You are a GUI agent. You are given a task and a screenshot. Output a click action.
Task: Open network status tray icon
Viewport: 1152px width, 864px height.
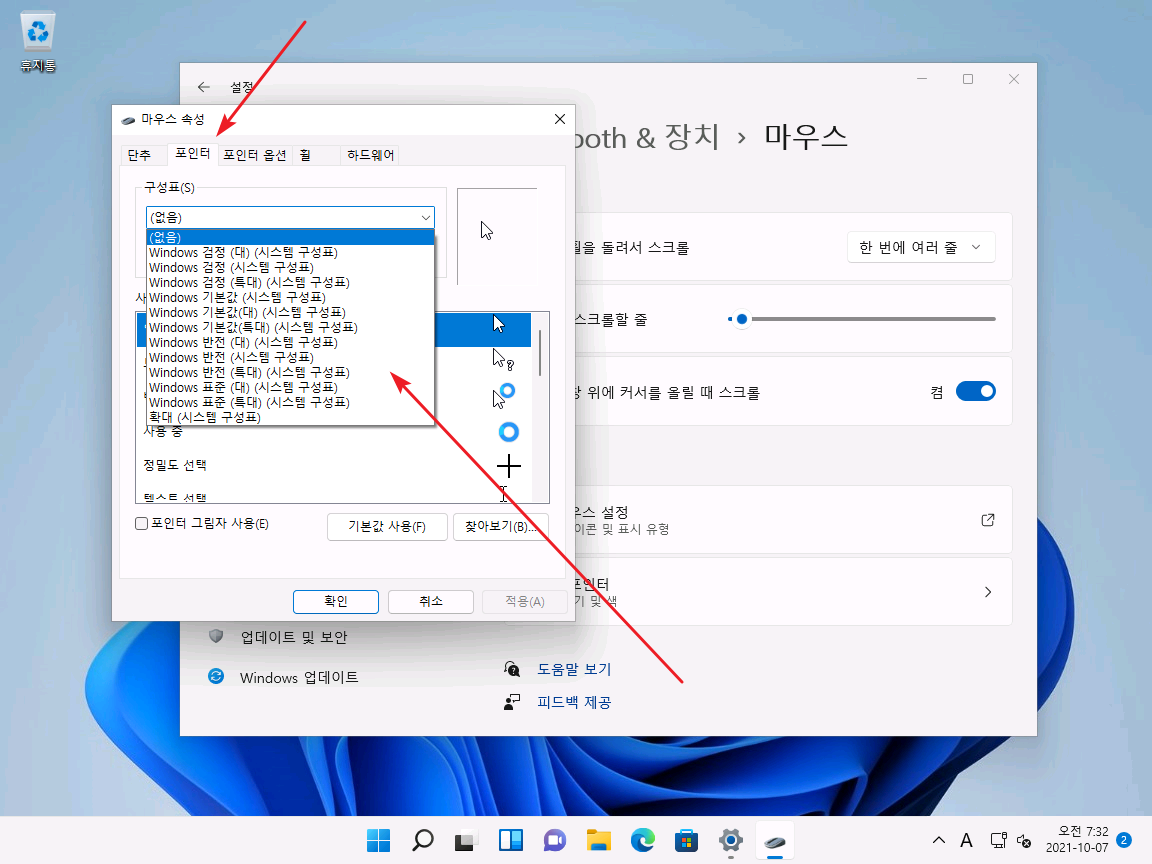tap(998, 840)
